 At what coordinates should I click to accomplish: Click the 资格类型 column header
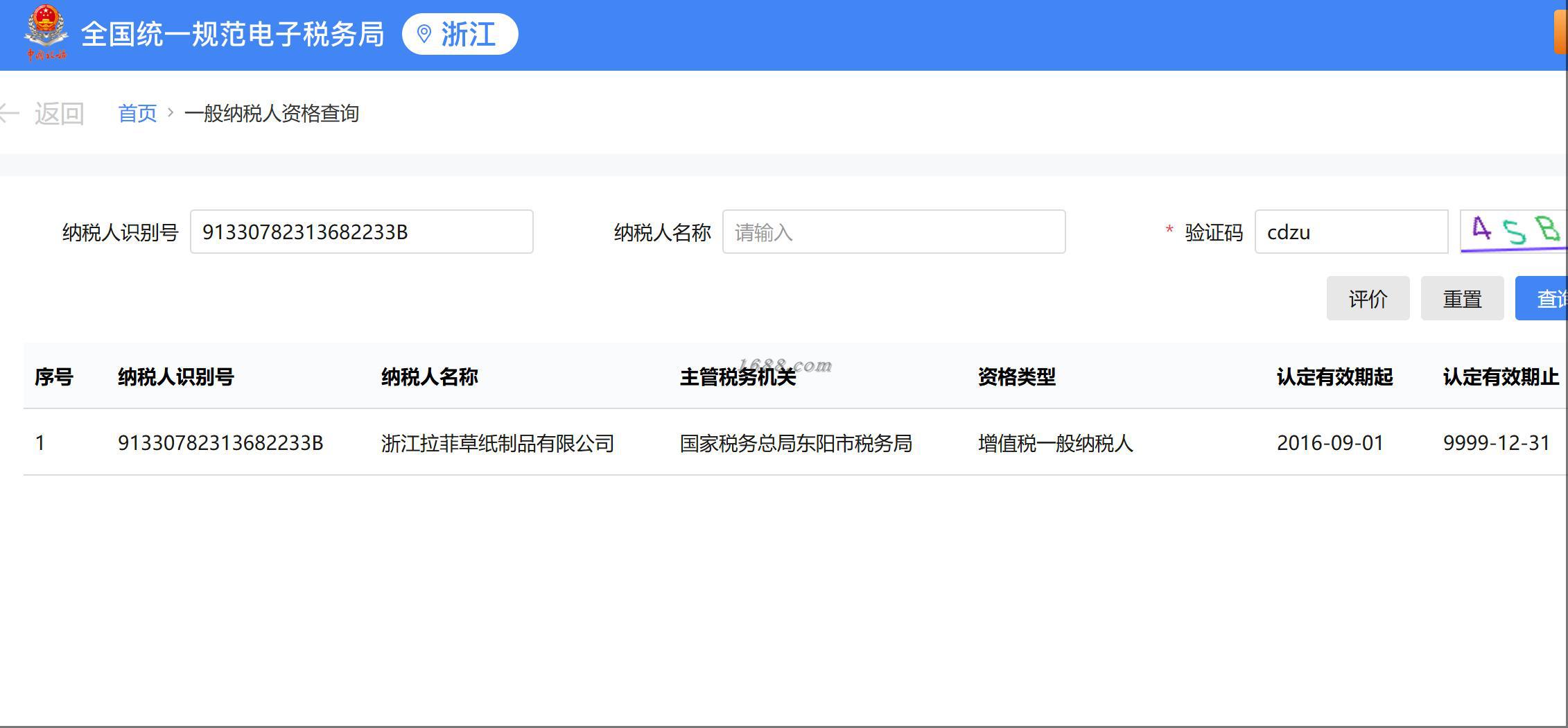click(1017, 376)
